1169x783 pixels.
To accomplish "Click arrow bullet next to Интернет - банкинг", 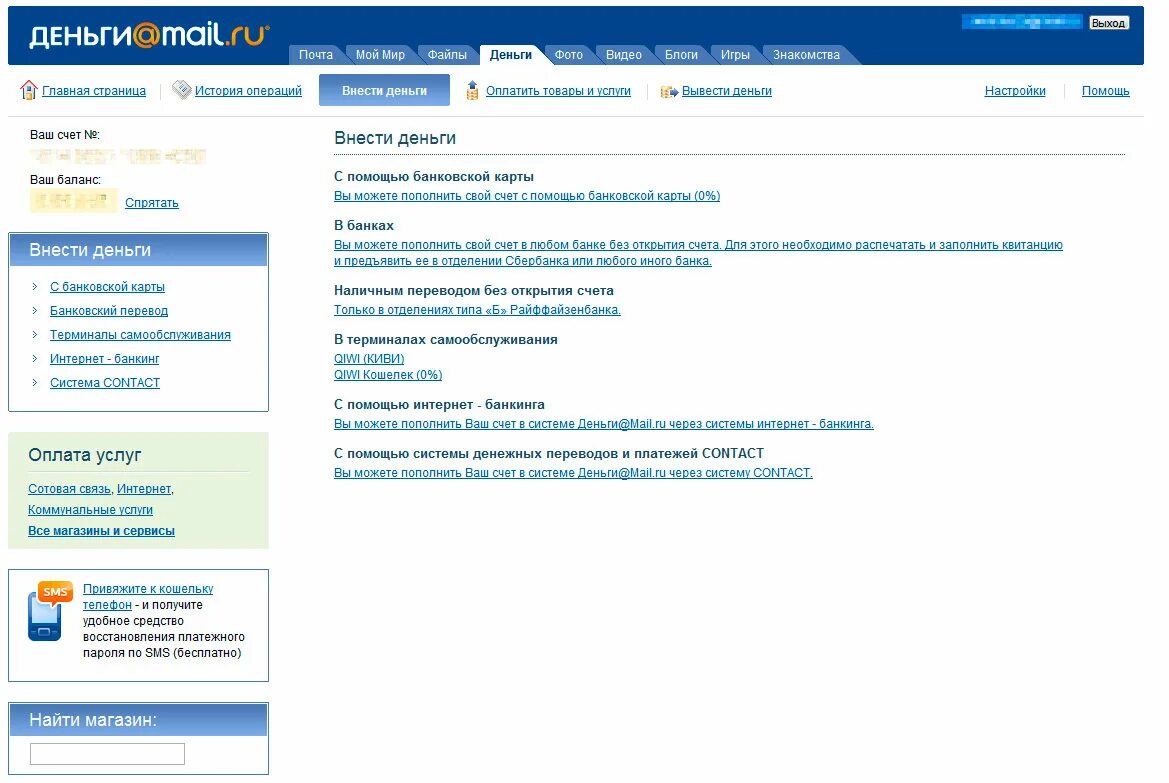I will 35,359.
